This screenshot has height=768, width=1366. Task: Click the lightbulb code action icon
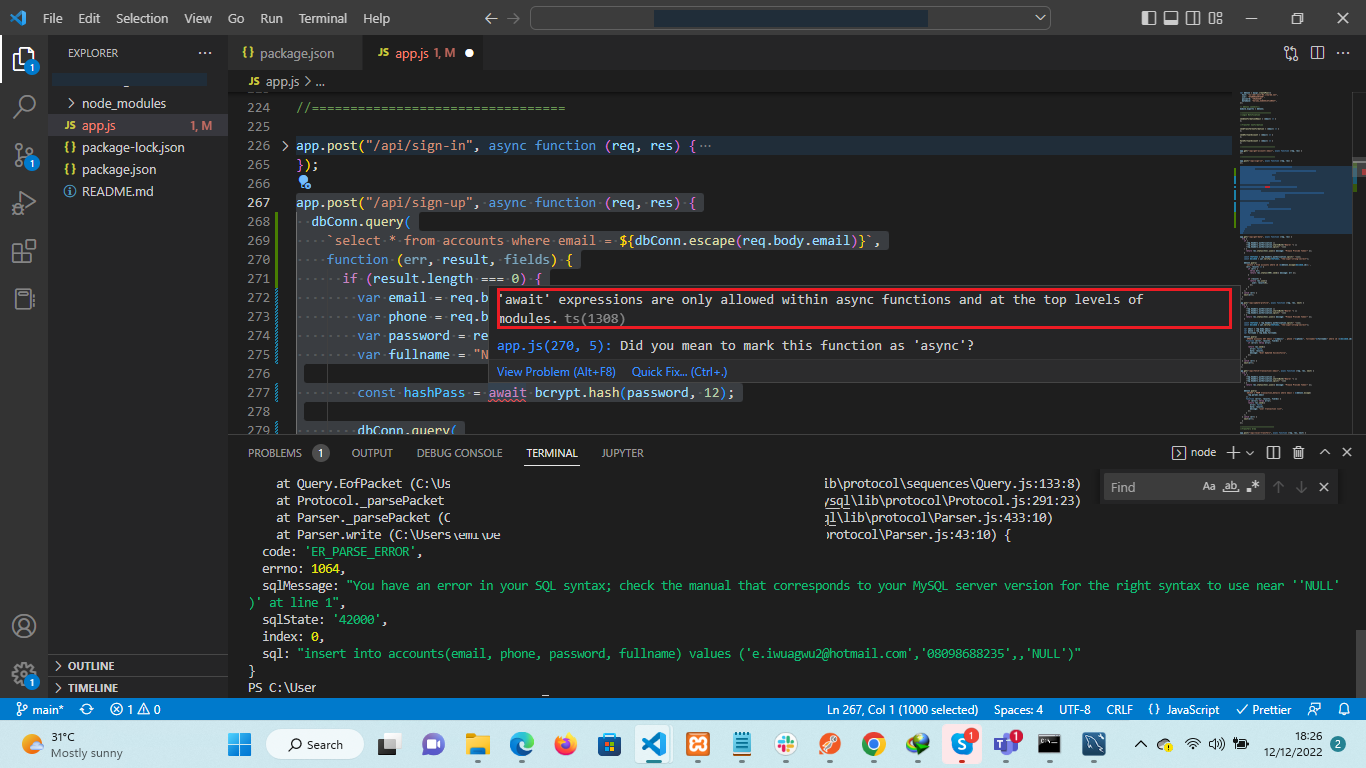(x=305, y=183)
